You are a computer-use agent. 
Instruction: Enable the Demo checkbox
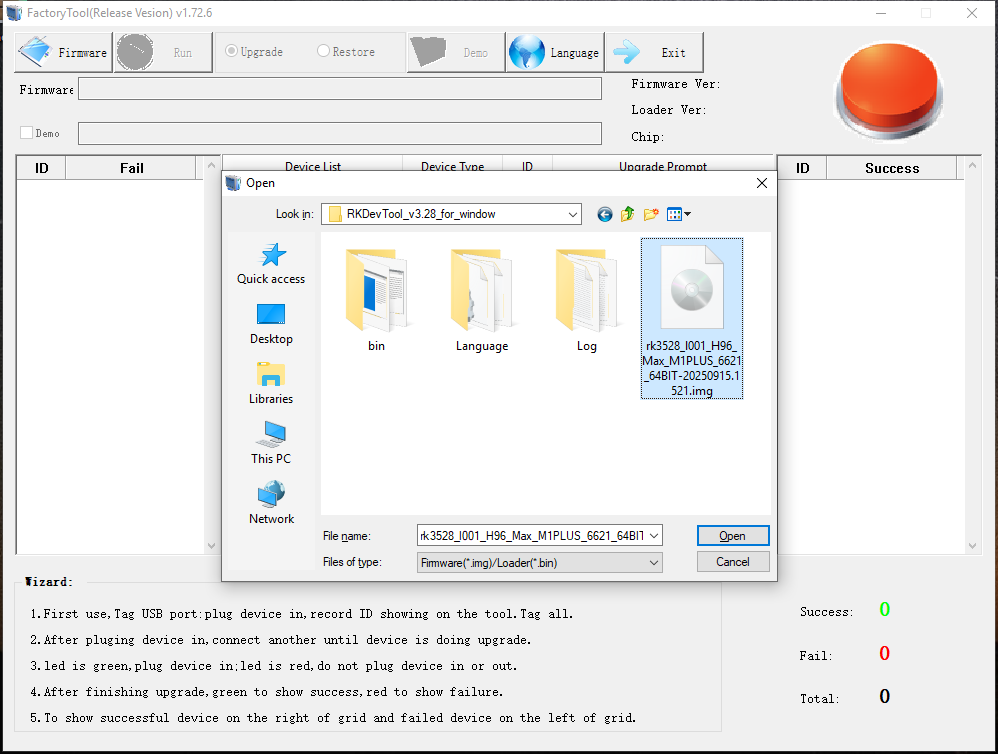(x=27, y=133)
